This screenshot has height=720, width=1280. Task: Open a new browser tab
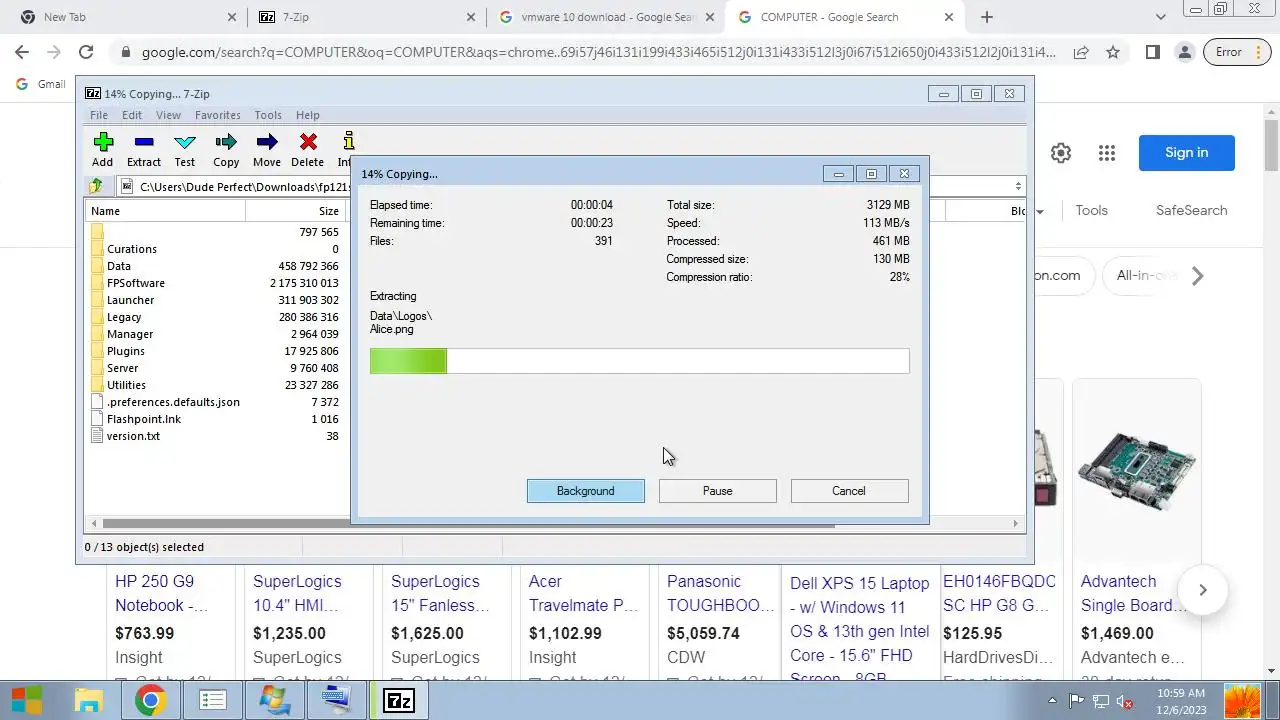click(x=987, y=17)
